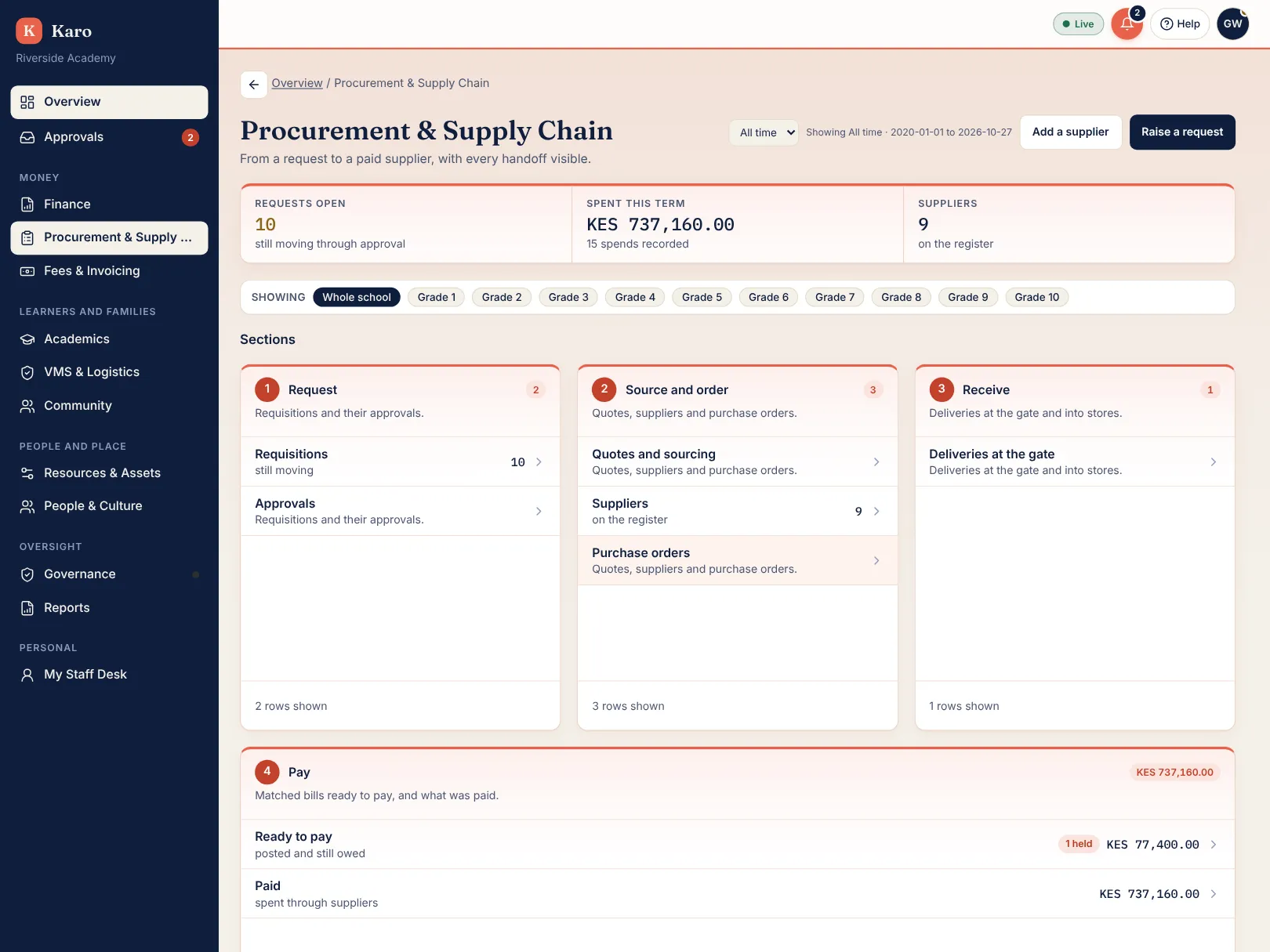Click the Resources & Assets sliders icon

(x=27, y=473)
